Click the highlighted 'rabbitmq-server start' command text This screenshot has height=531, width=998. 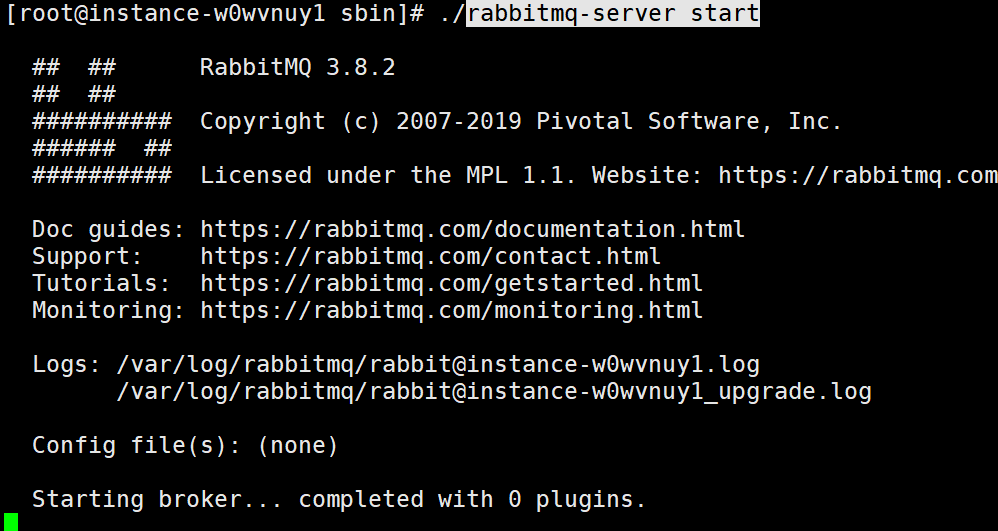pyautogui.click(x=613, y=13)
